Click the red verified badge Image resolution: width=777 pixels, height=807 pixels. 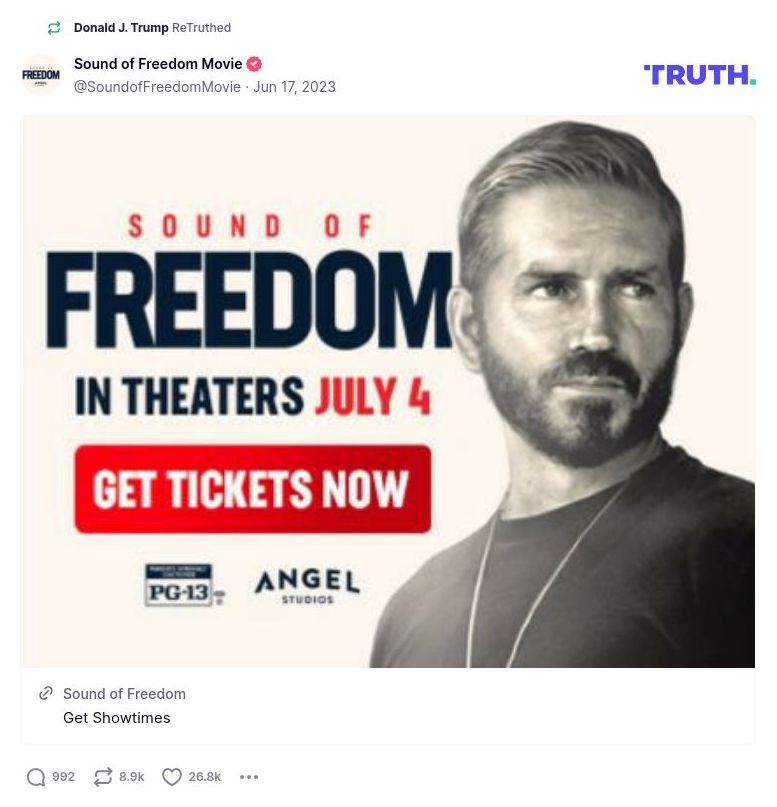(x=254, y=64)
